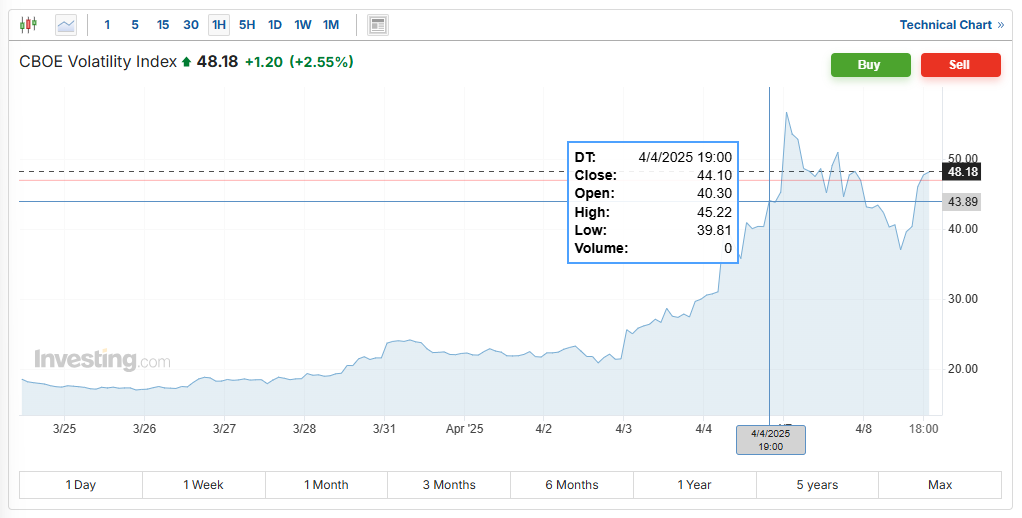This screenshot has height=518, width=1022.
Task: Show the 5 years range
Action: click(817, 485)
